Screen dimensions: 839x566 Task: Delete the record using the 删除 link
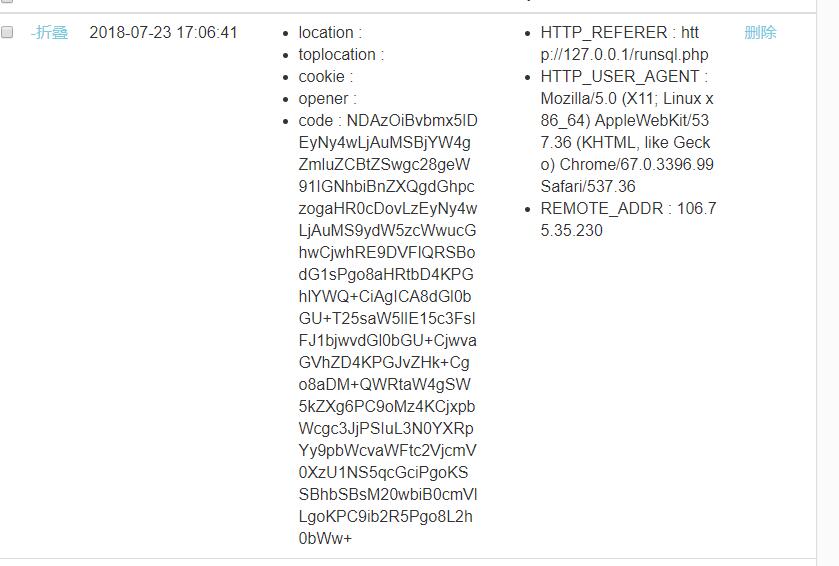point(760,33)
